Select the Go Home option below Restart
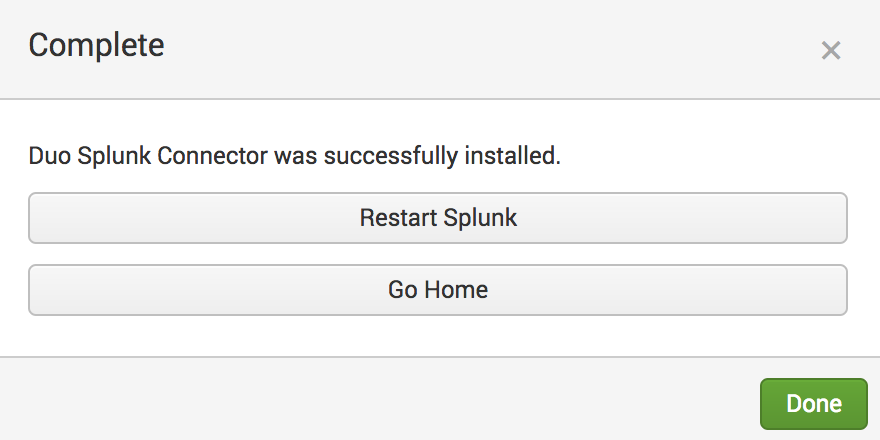880x440 pixels. pos(438,290)
